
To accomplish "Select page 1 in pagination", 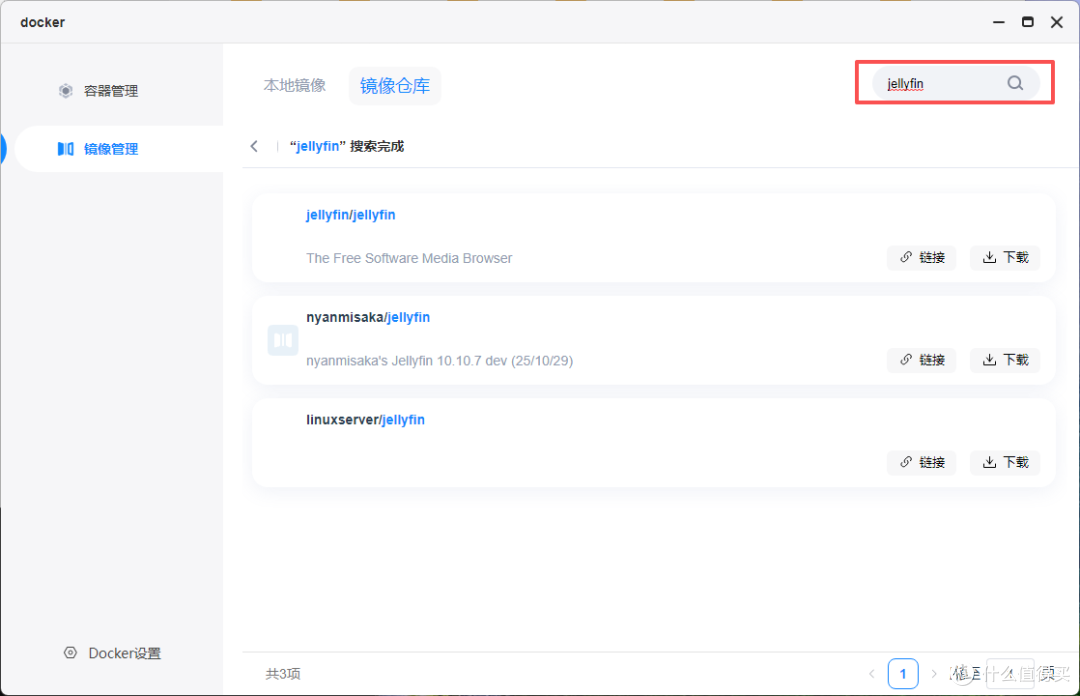I will (903, 674).
